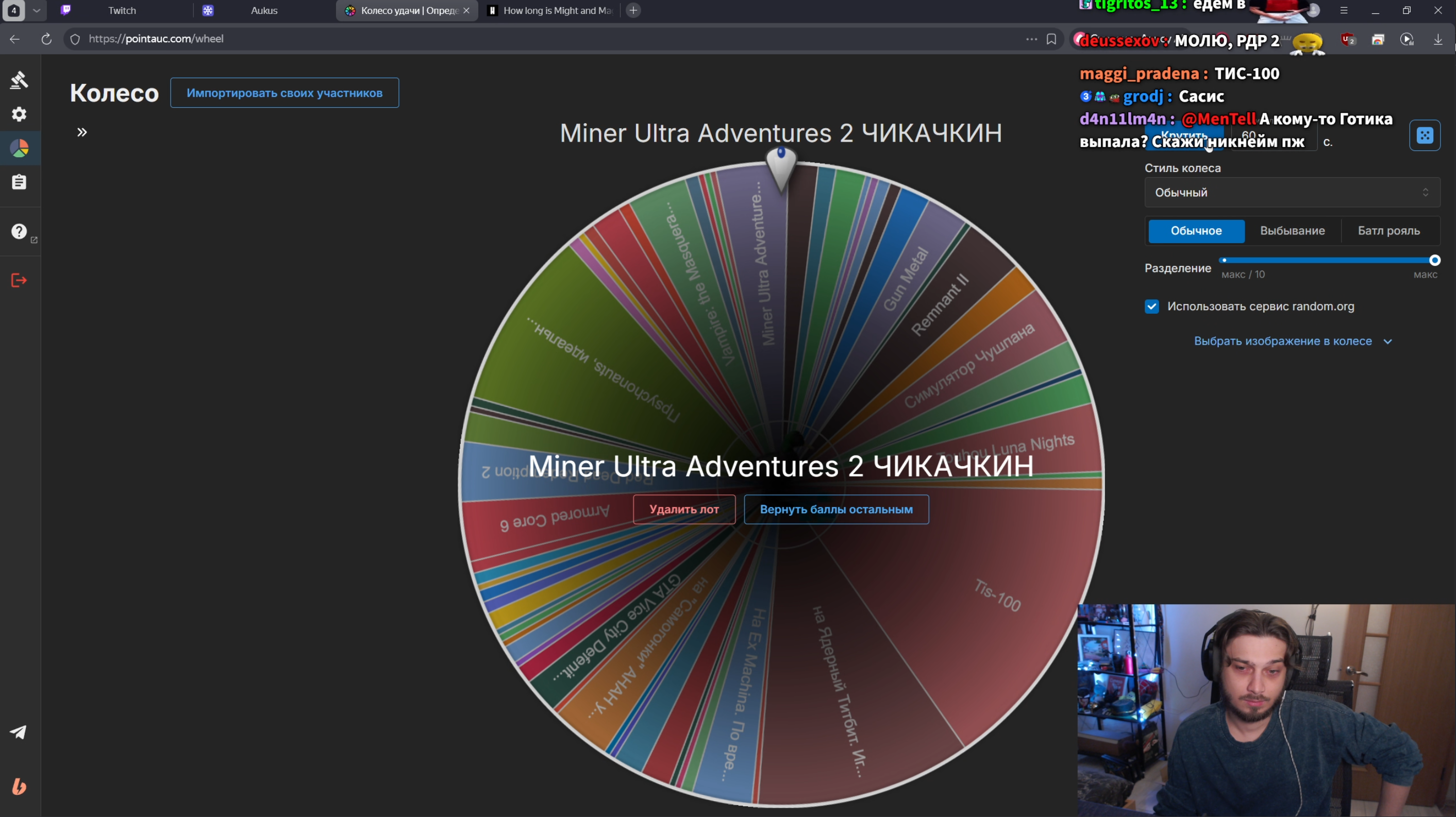
Task: Select the Обычное wheel mode
Action: pyautogui.click(x=1196, y=231)
